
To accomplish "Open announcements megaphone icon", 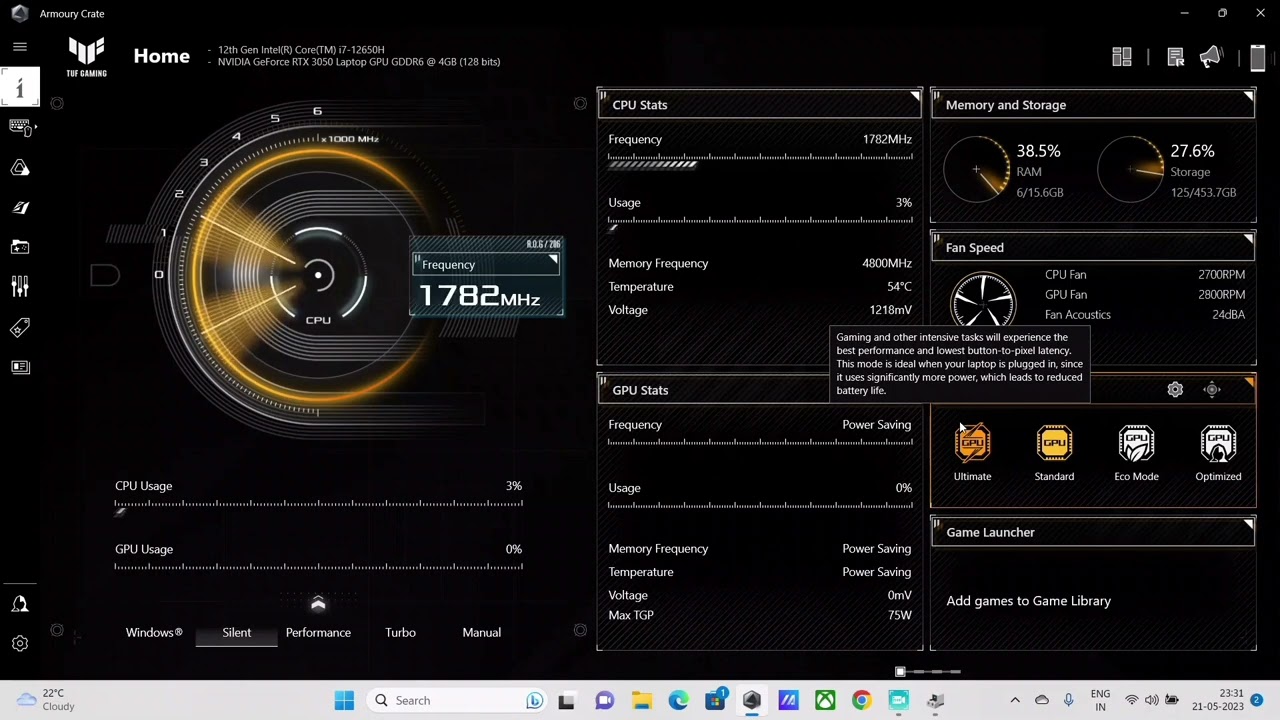I will 1211,57.
